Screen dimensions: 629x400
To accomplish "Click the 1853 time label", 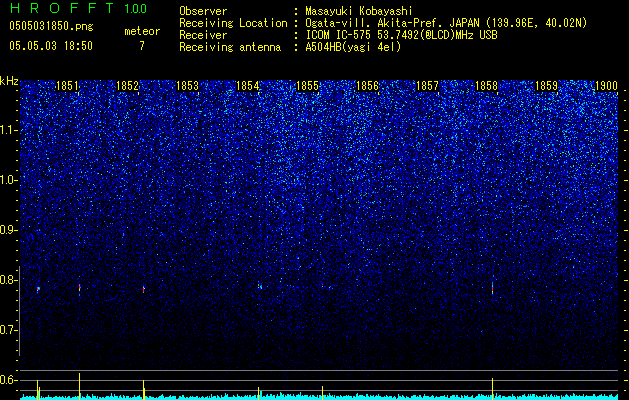I will pos(187,86).
